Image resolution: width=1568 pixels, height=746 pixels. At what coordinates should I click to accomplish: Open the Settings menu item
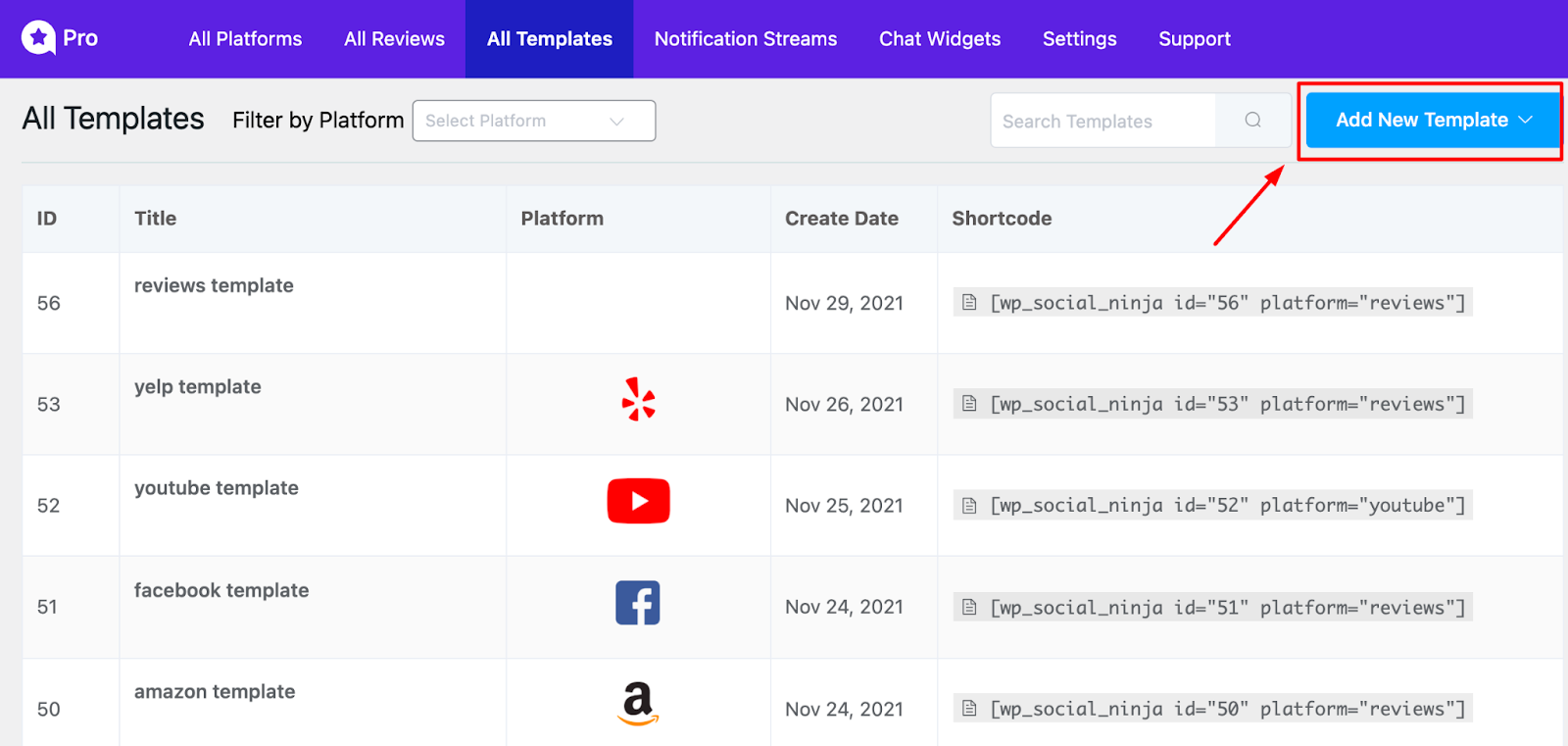1079,39
